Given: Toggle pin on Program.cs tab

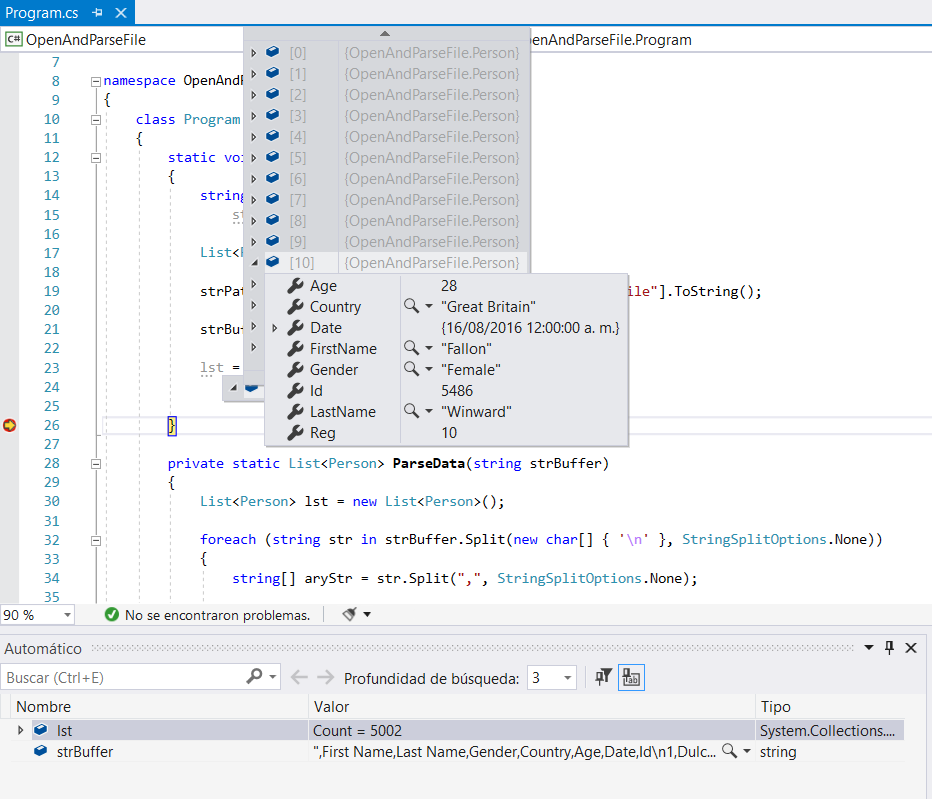Looking at the screenshot, I should (97, 12).
